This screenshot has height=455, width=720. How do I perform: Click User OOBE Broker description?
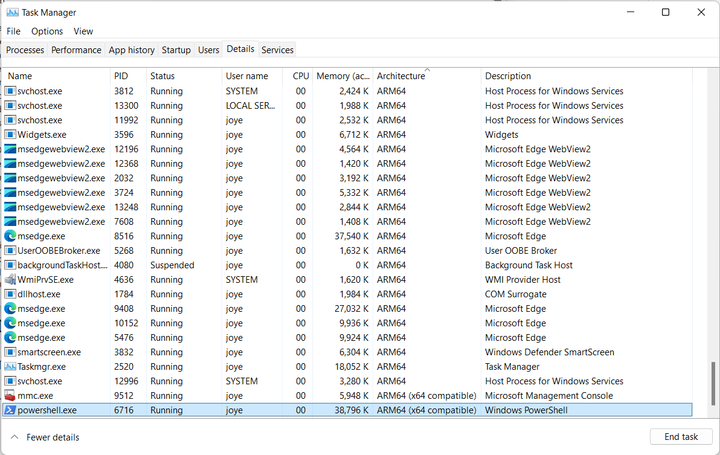[x=521, y=251]
